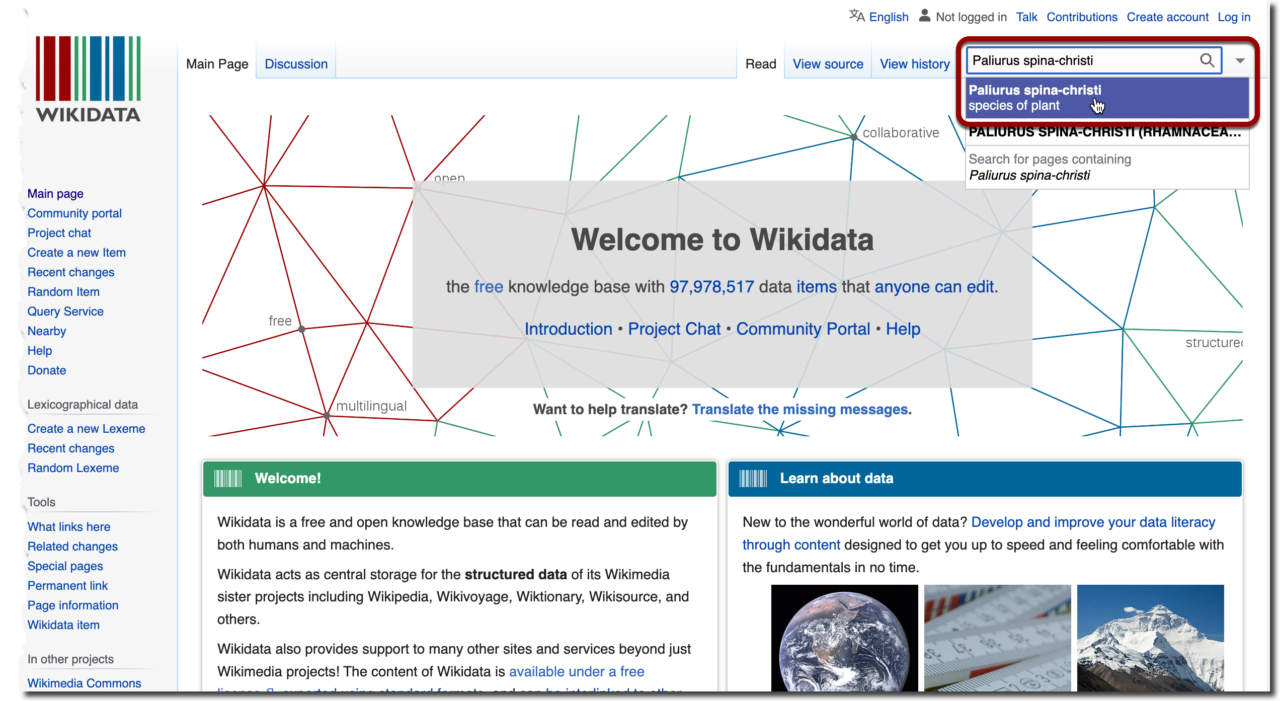Open the Query Service page

click(x=65, y=311)
